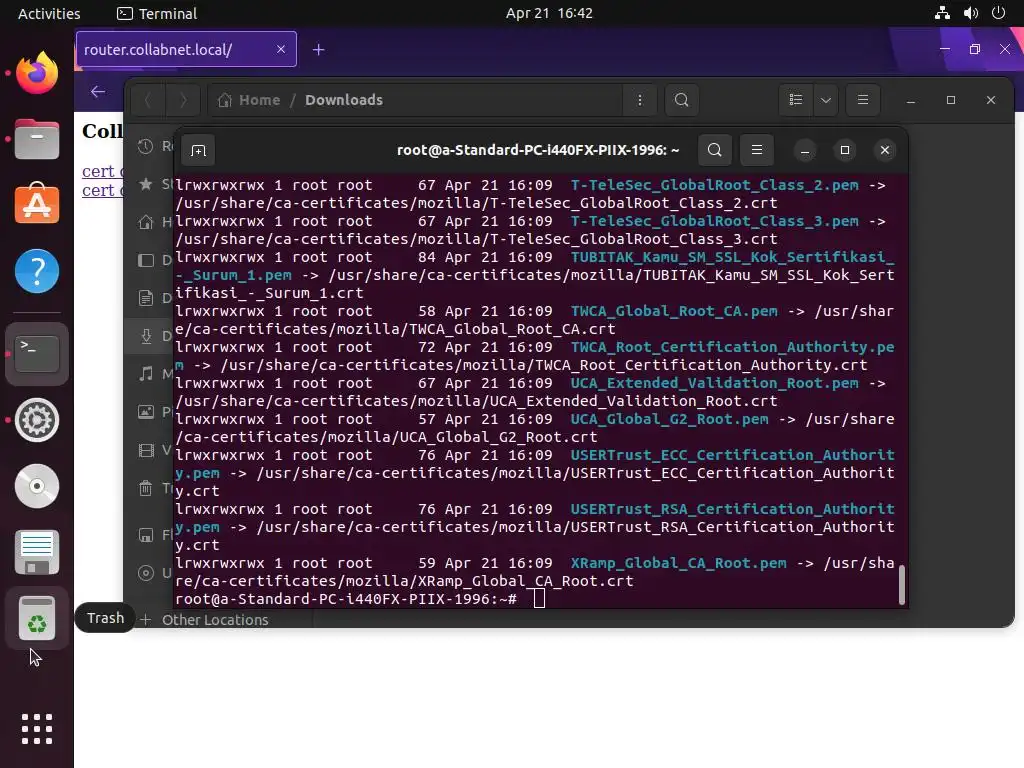Open the Terminal app menu in the top bar
Screen dimensions: 1024x768
(x=157, y=13)
